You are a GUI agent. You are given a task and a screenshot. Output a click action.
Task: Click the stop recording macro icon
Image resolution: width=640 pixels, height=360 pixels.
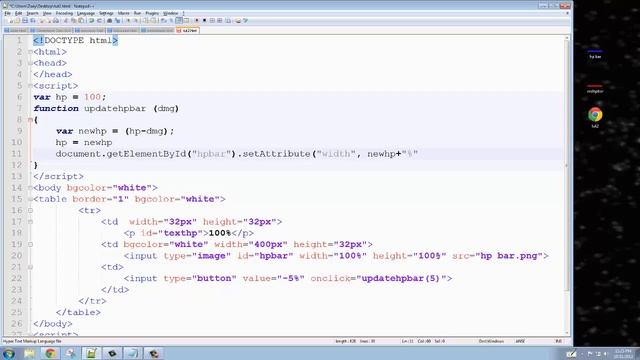(x=204, y=20)
